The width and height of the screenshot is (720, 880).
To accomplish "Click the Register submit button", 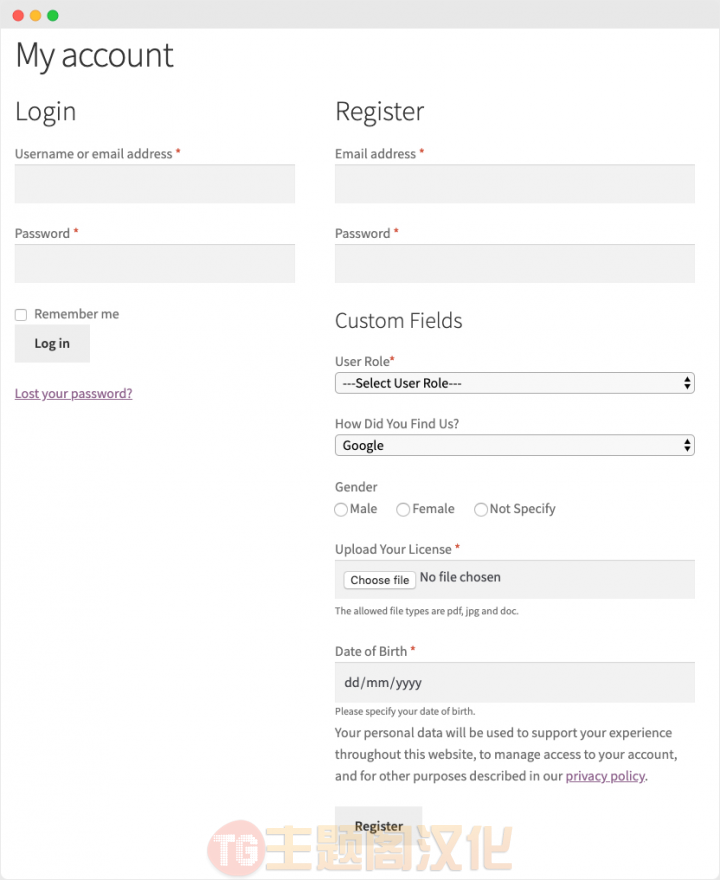I will point(379,826).
